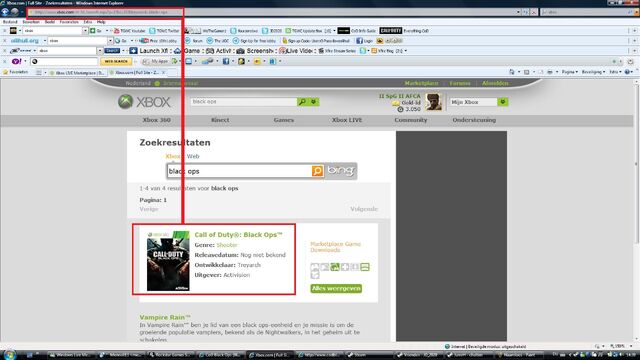This screenshot has width=640, height=360.
Task: Open dropdown arrow next to header search button
Action: 313,102
